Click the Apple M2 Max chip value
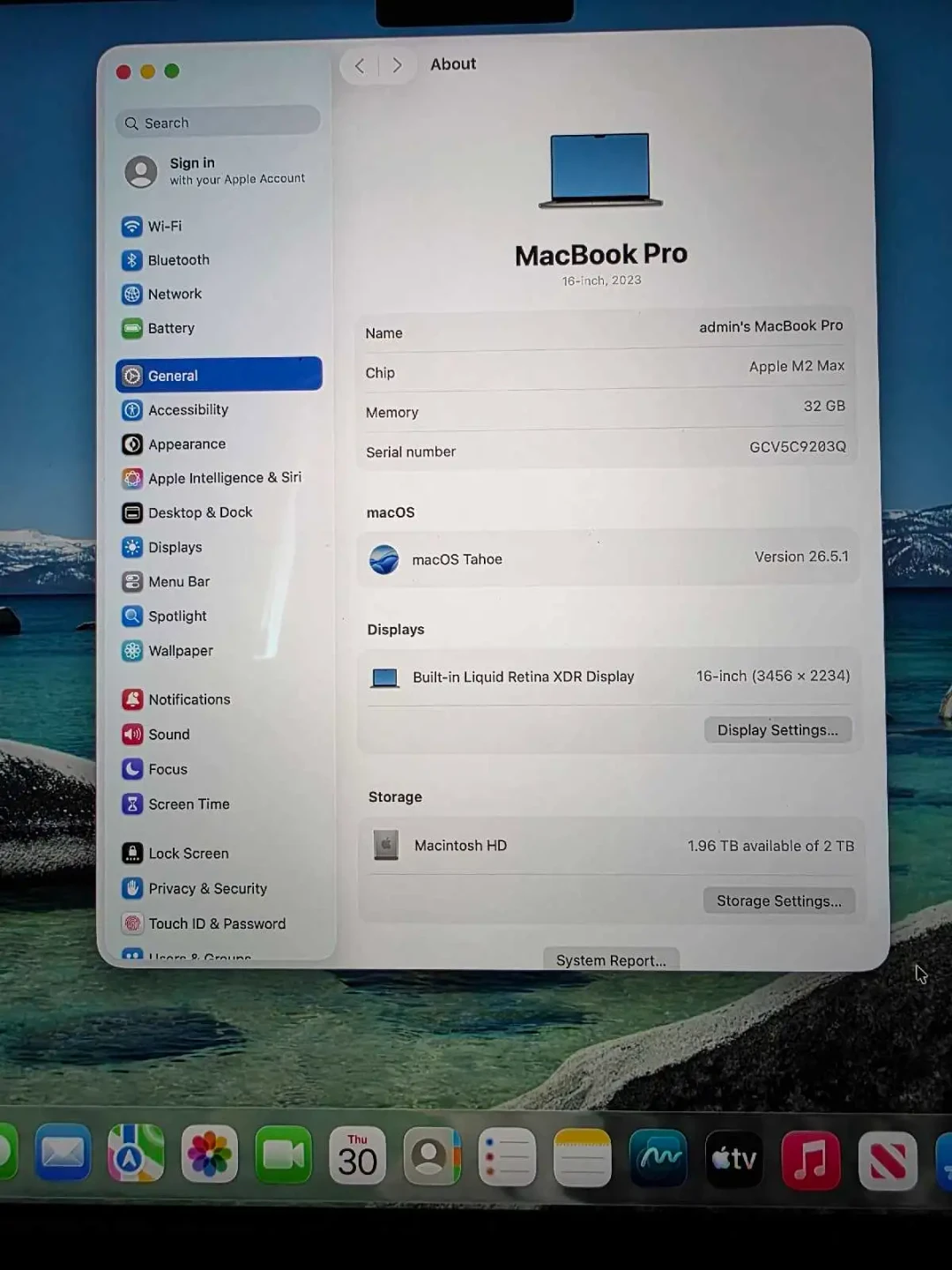 click(797, 366)
